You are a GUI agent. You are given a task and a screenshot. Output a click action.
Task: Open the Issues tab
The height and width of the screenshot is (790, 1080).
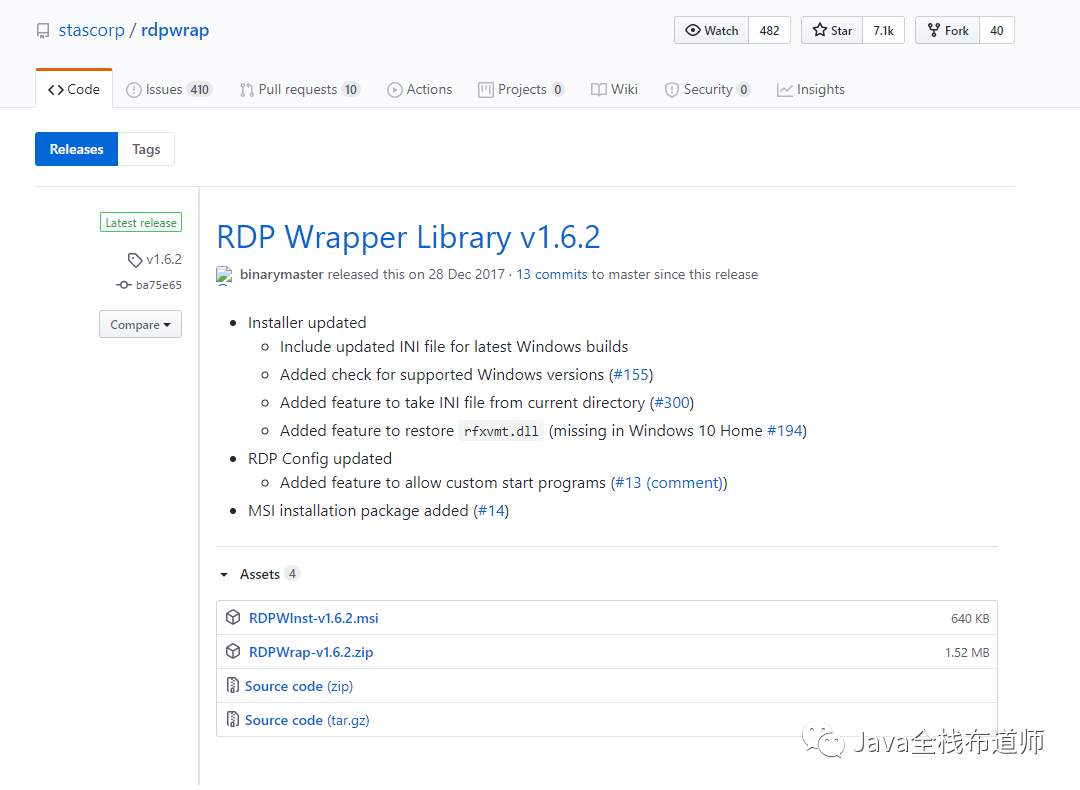point(169,90)
